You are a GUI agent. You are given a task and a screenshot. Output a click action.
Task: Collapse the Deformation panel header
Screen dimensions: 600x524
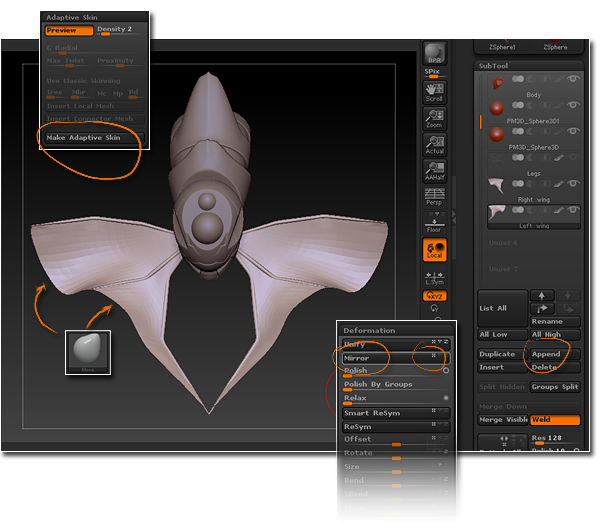396,330
